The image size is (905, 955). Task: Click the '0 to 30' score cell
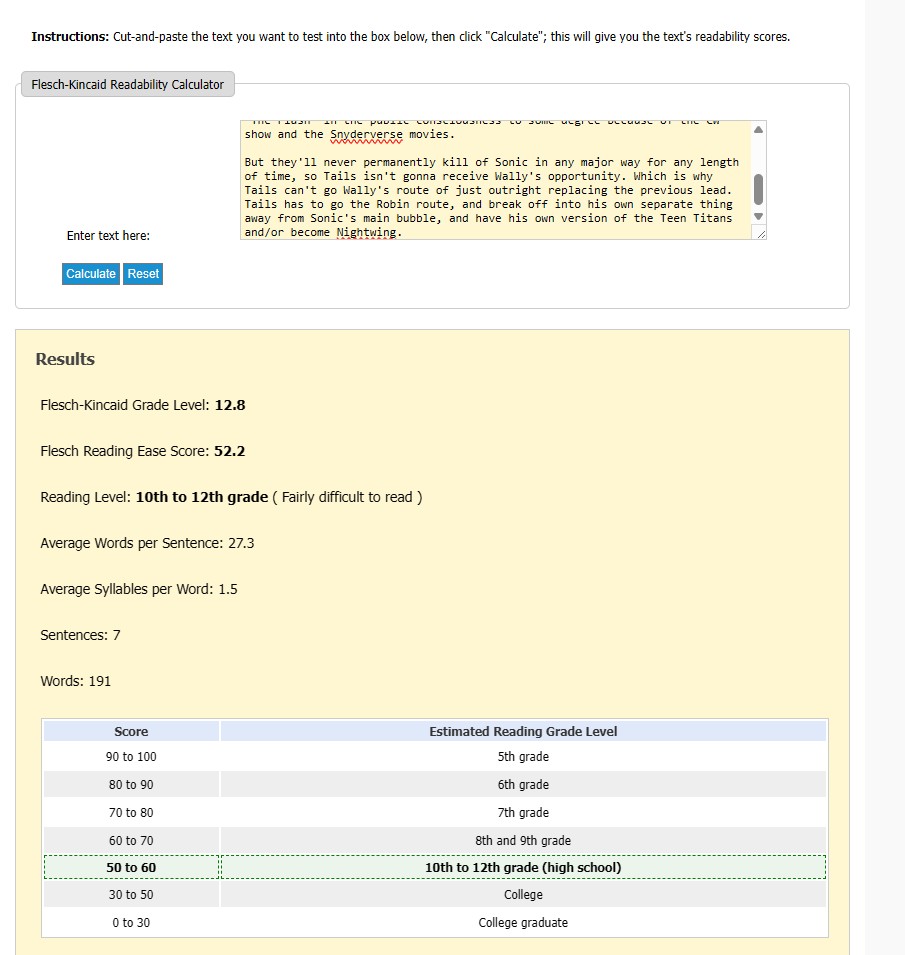click(131, 923)
